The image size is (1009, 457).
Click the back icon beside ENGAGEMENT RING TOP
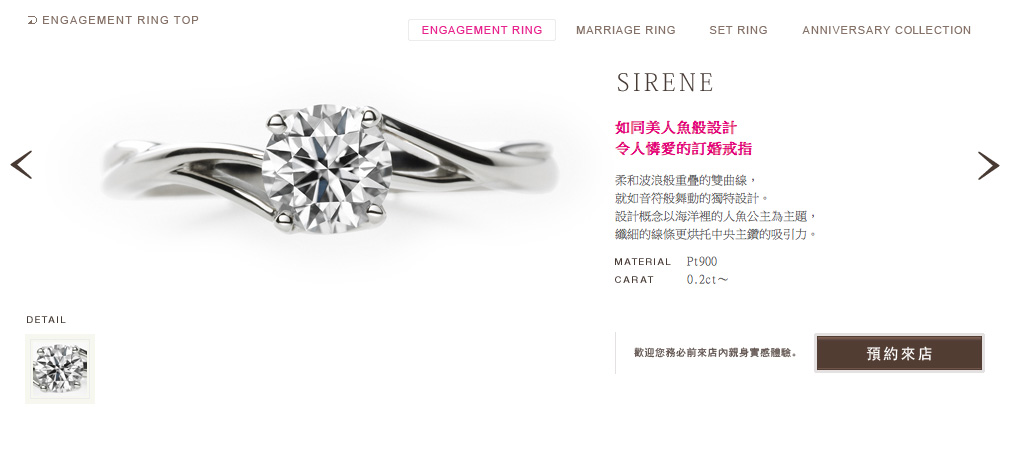coord(32,21)
